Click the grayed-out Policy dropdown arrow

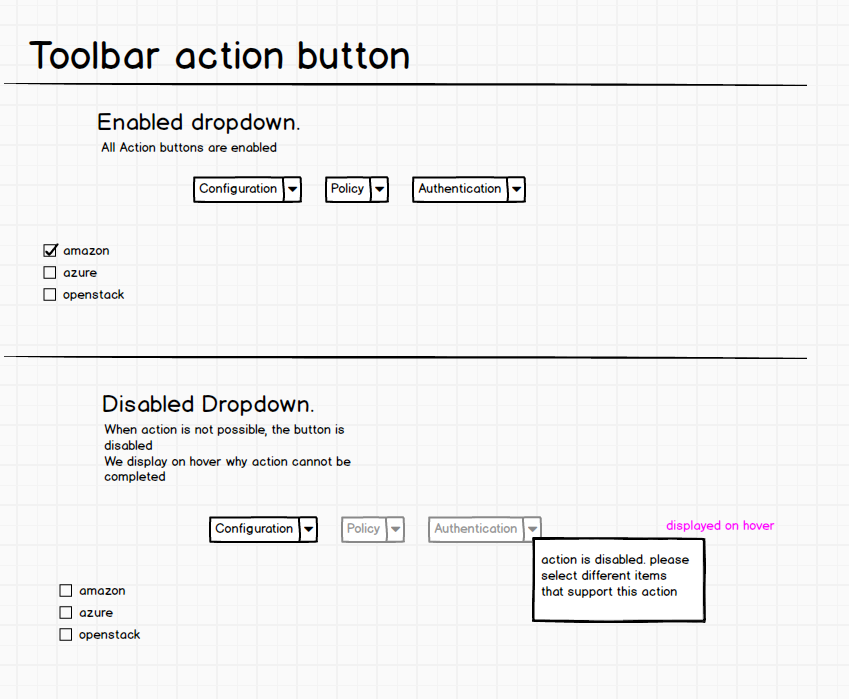click(396, 529)
